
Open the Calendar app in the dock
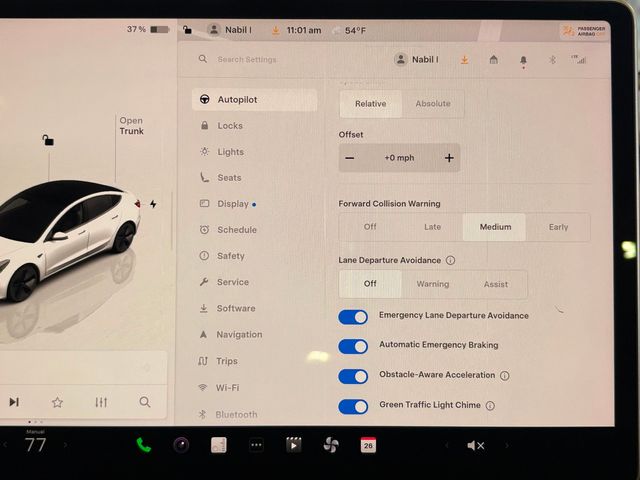pyautogui.click(x=368, y=445)
